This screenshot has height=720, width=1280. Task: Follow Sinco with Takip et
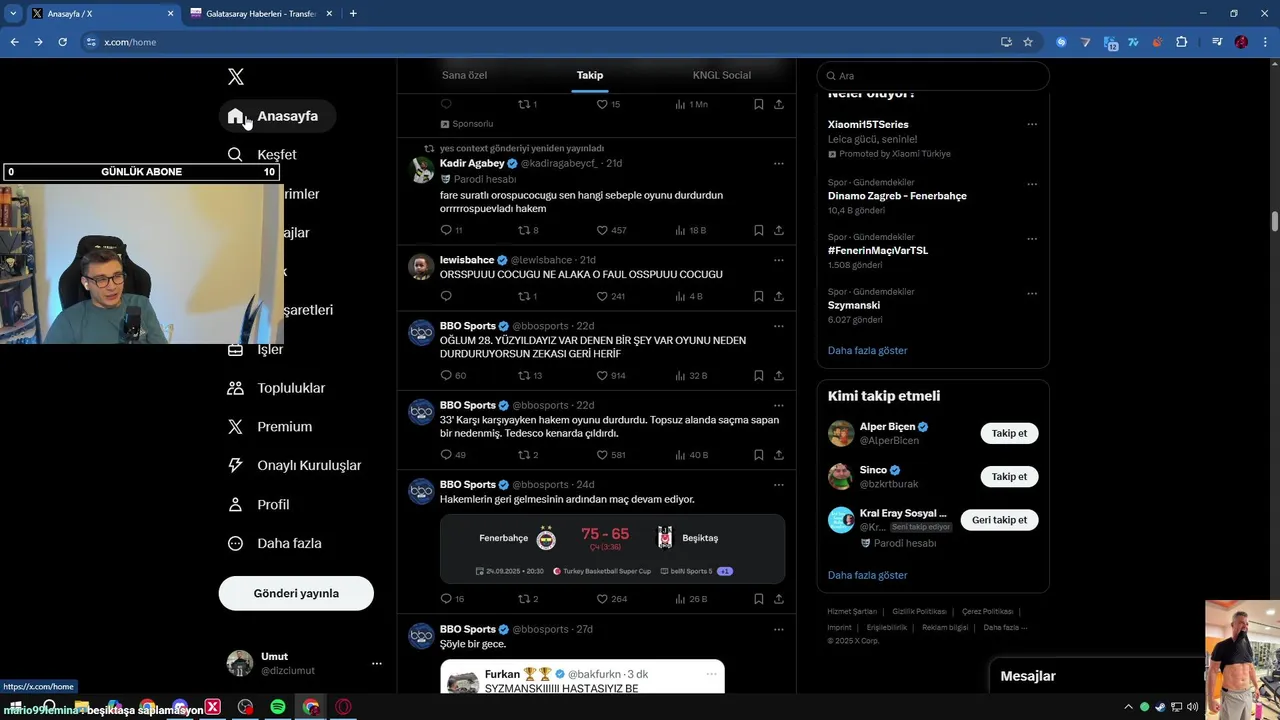pyautogui.click(x=1009, y=477)
